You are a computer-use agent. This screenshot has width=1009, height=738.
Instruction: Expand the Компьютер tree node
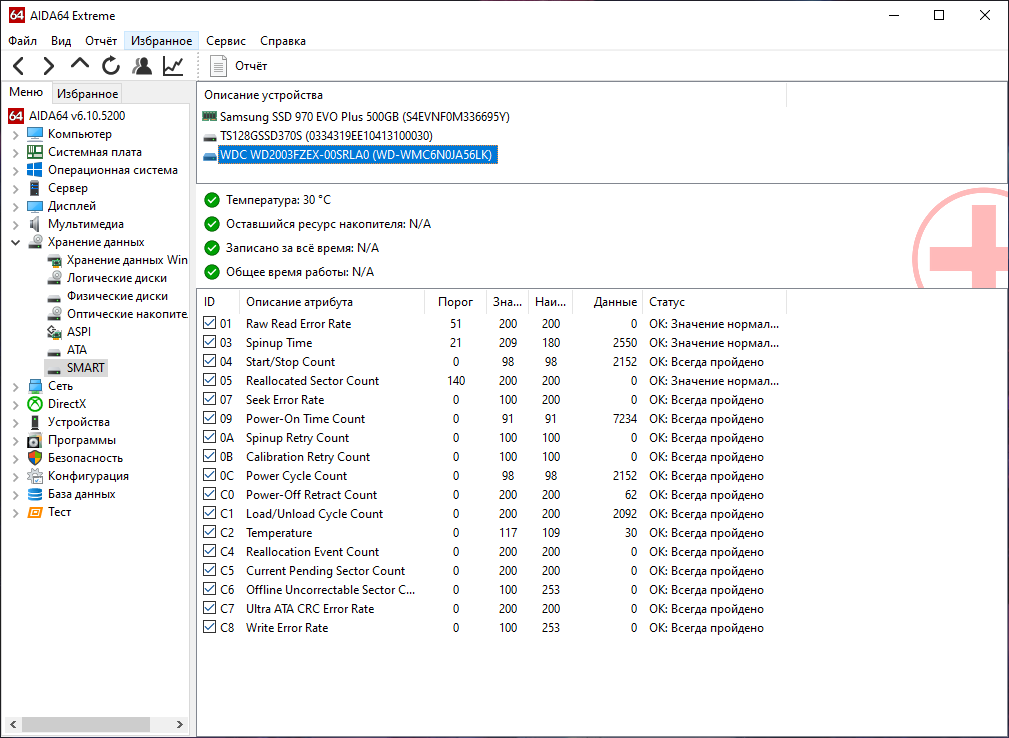pos(15,134)
